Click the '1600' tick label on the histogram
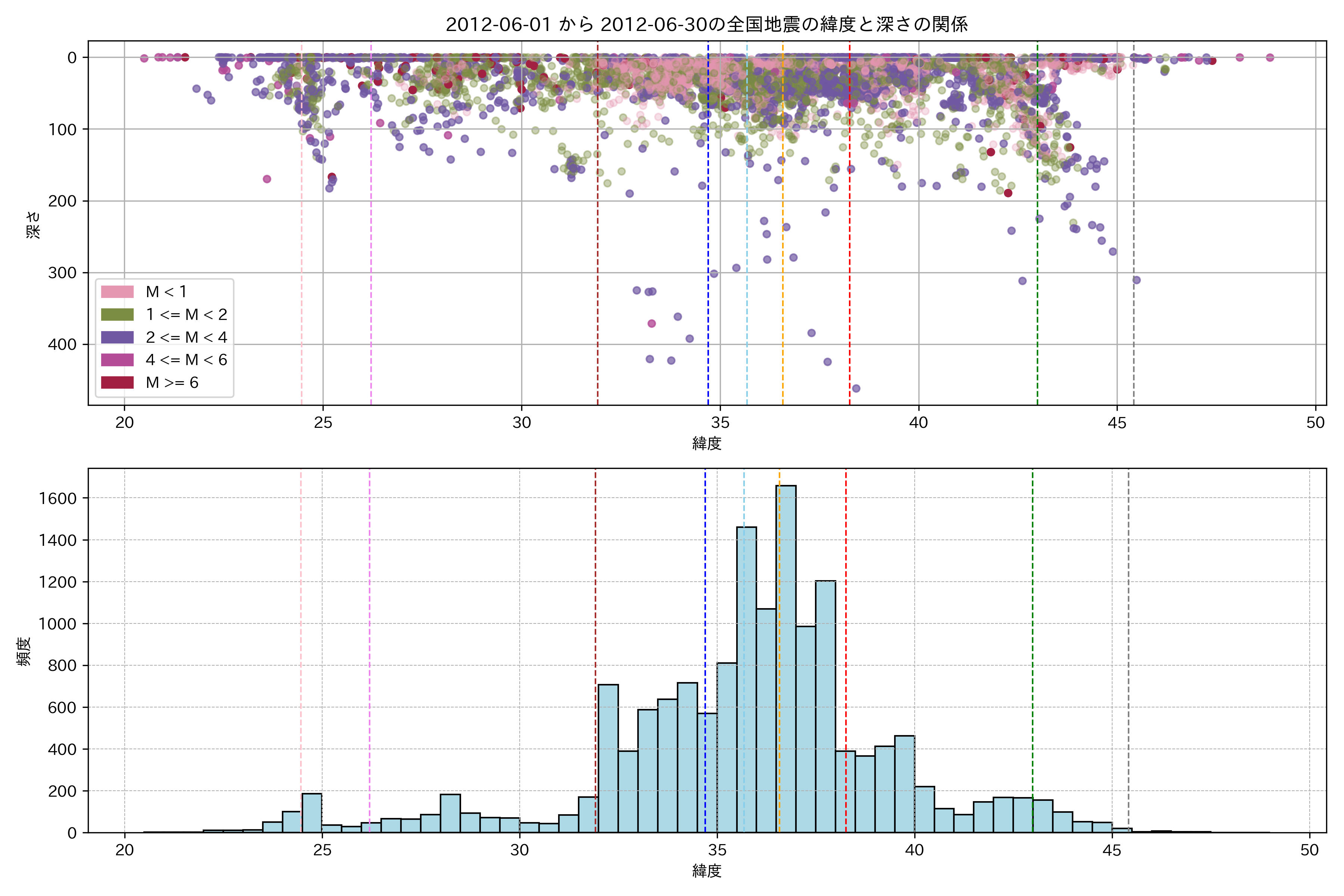The width and height of the screenshot is (1344, 896). [x=57, y=498]
